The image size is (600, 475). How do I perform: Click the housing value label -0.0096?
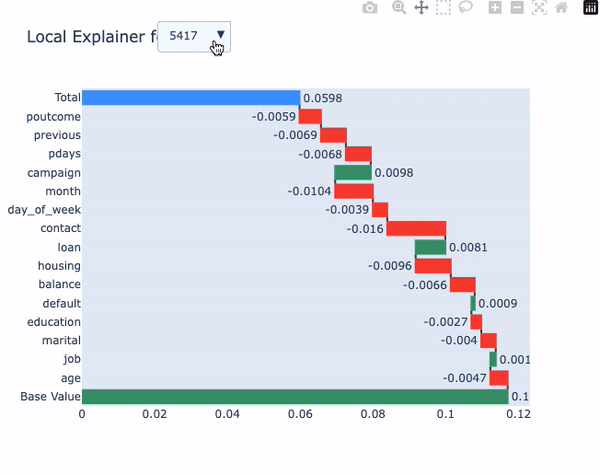coord(390,266)
